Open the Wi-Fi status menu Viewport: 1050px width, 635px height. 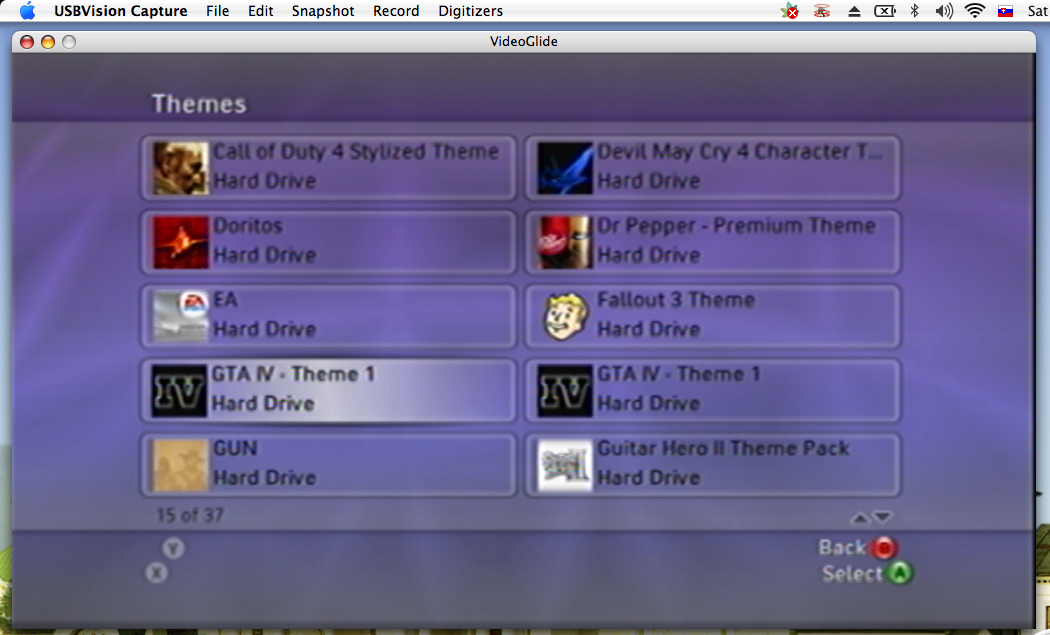975,11
